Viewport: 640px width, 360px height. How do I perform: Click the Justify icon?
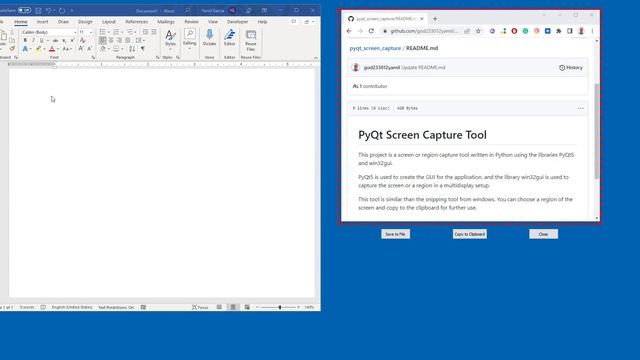click(x=128, y=40)
